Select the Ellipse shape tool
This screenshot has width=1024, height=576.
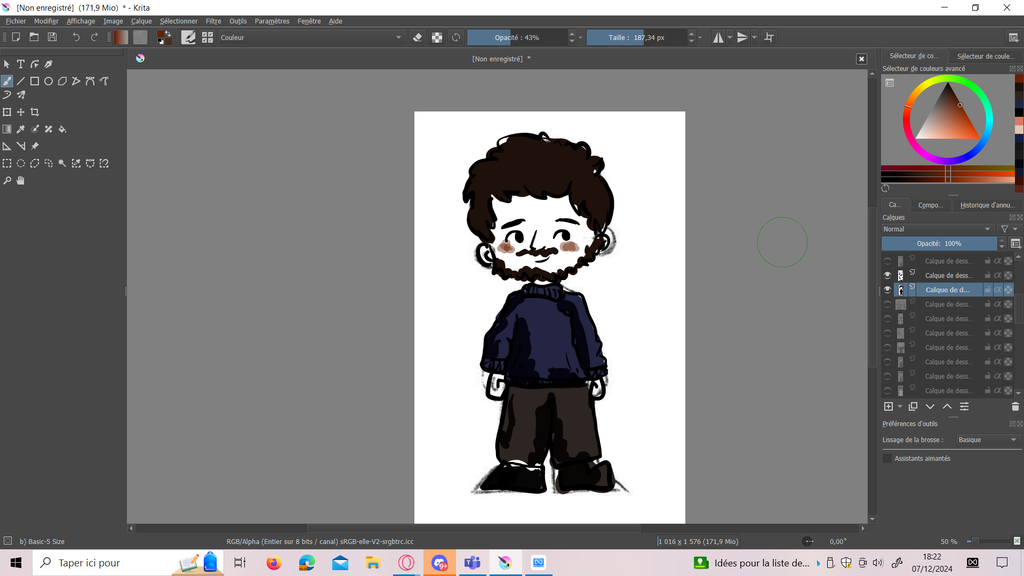pyautogui.click(x=48, y=81)
